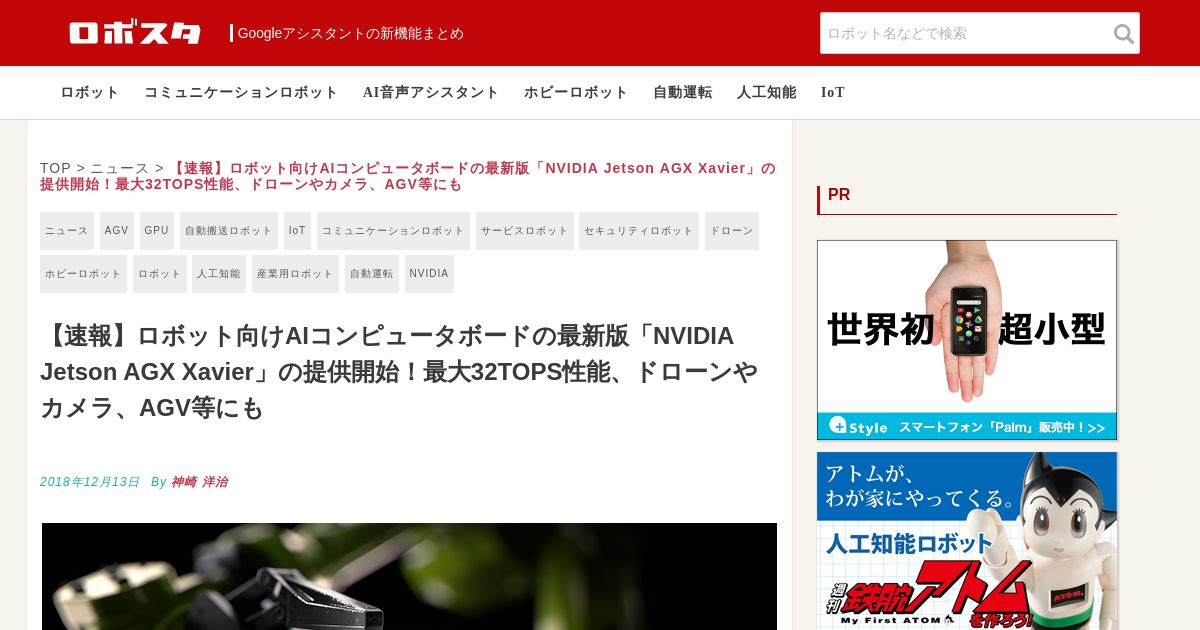Select the ロボット tag

pyautogui.click(x=159, y=274)
